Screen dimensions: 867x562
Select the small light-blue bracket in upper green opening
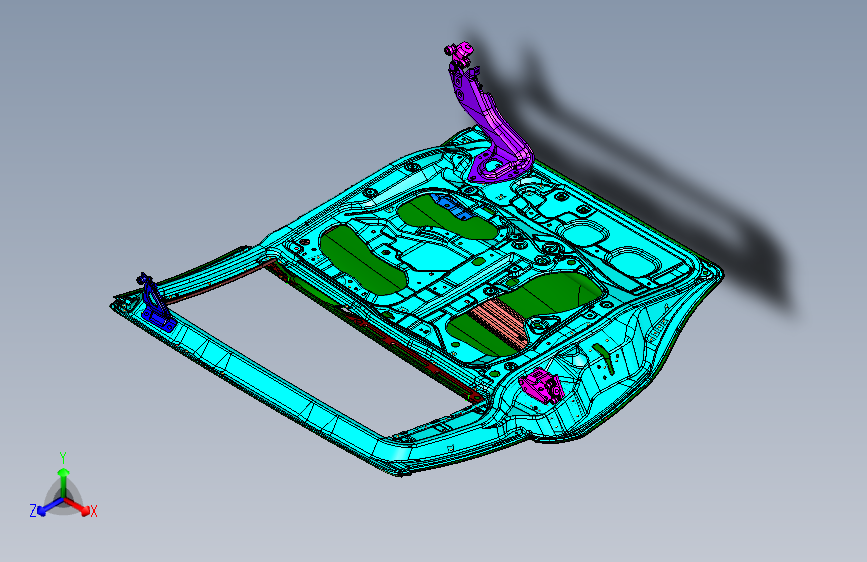coord(453,206)
